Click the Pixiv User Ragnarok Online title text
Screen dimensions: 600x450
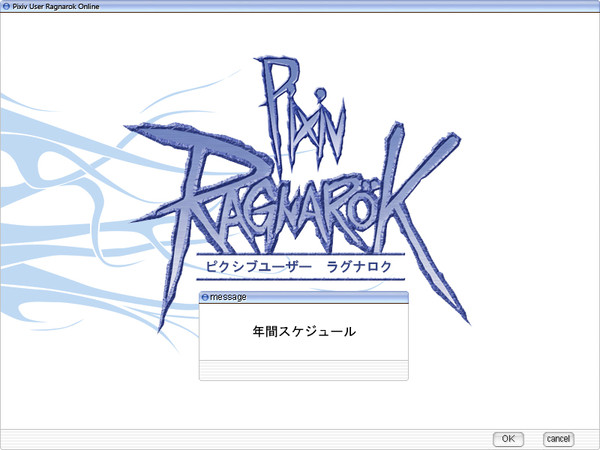[x=56, y=7]
